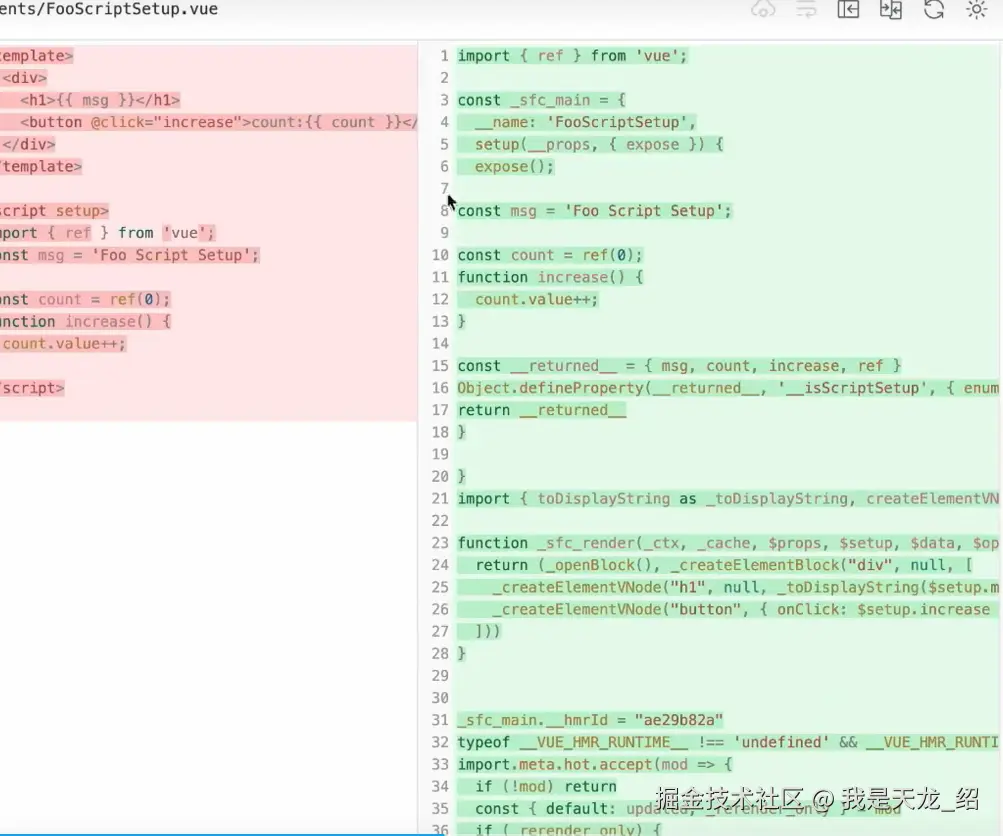This screenshot has width=1003, height=836.
Task: Click line 1 "import { ref } from 'vue';"
Action: (x=573, y=56)
